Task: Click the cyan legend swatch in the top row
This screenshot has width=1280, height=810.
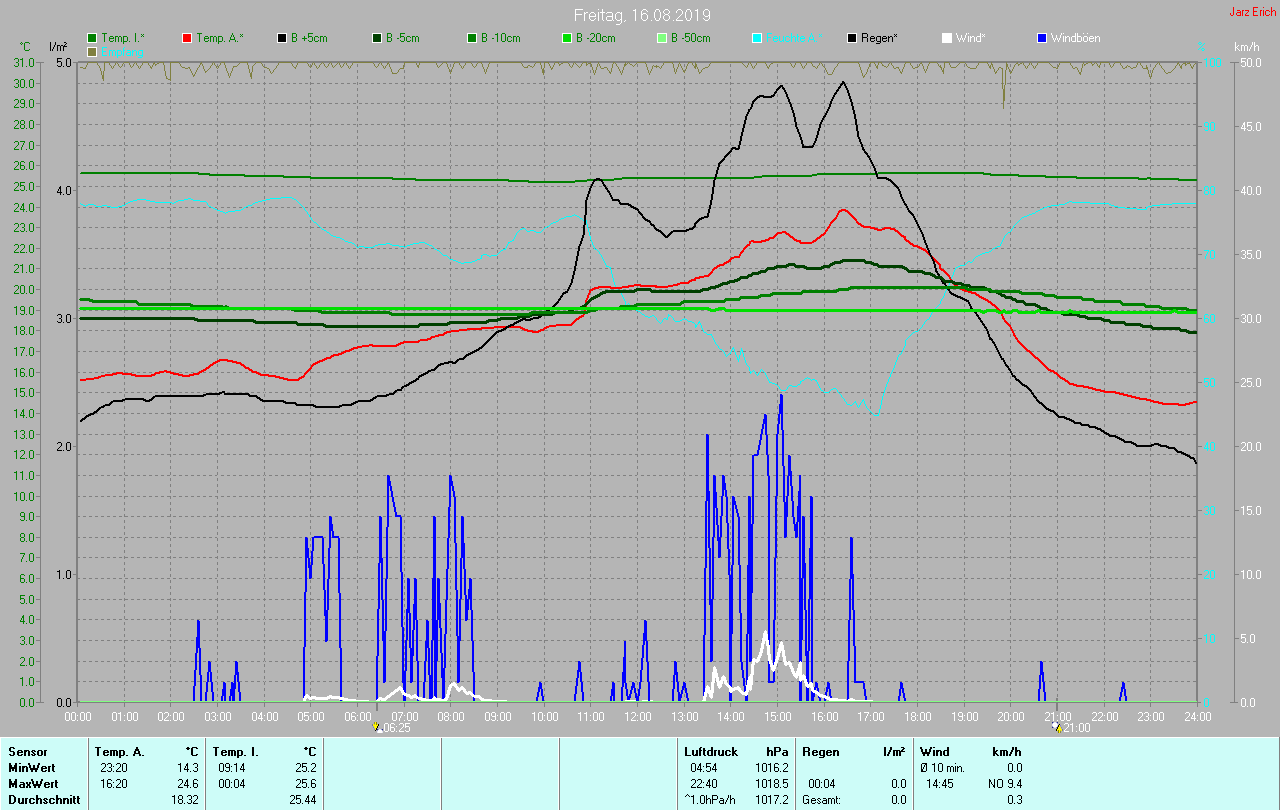Action: coord(757,38)
